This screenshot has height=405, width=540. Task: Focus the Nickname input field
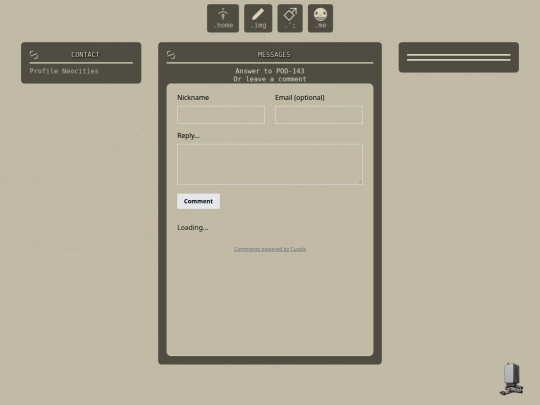point(221,115)
